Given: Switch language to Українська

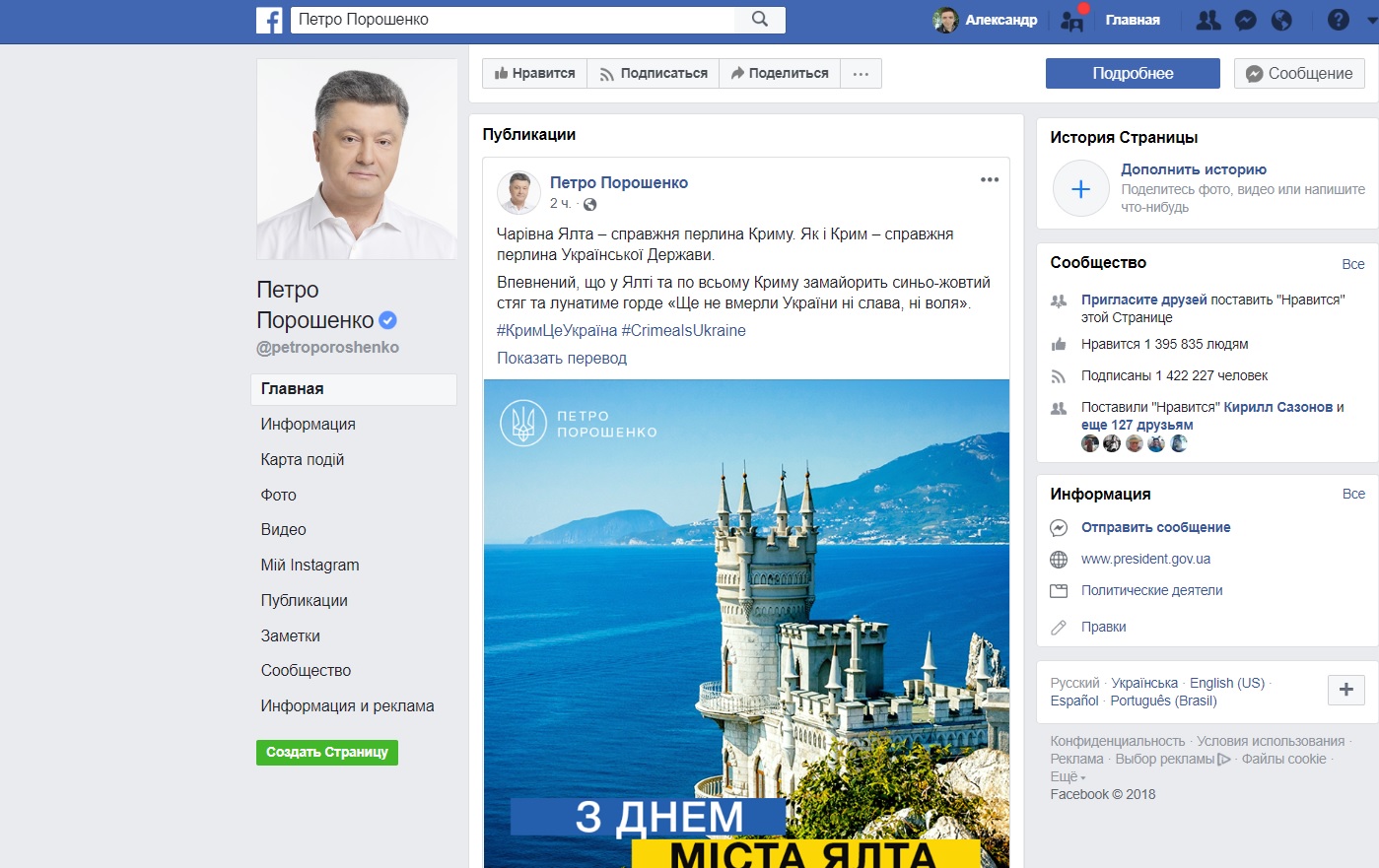Looking at the screenshot, I should click(x=1144, y=683).
